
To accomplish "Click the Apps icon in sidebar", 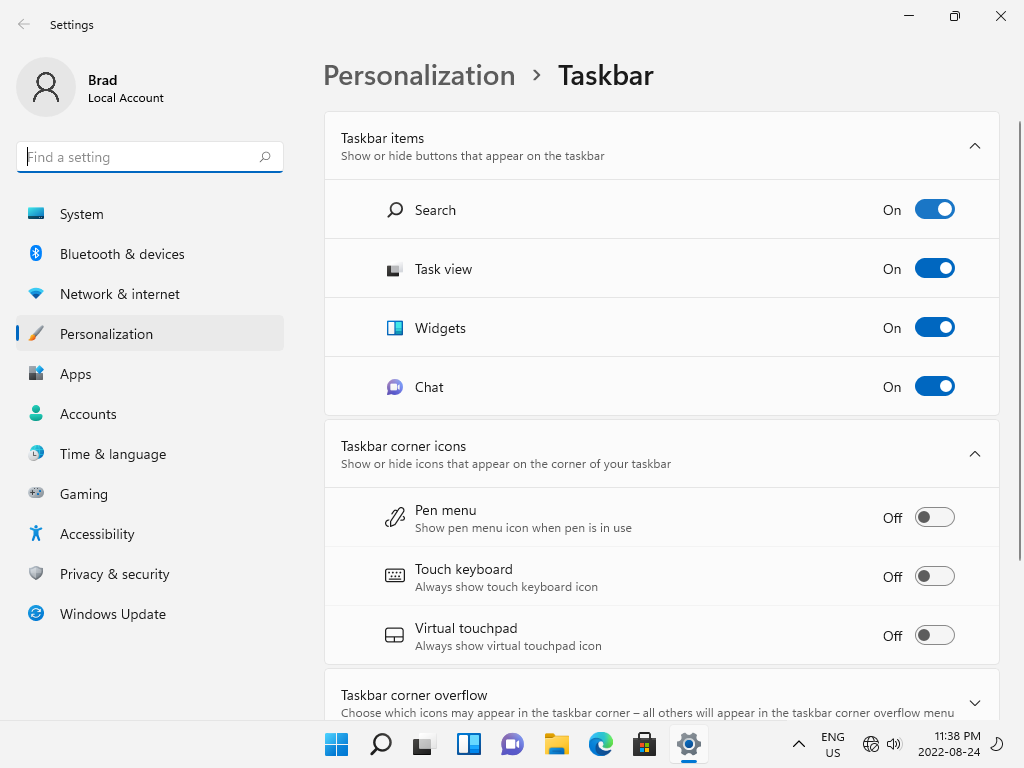I will point(36,374).
